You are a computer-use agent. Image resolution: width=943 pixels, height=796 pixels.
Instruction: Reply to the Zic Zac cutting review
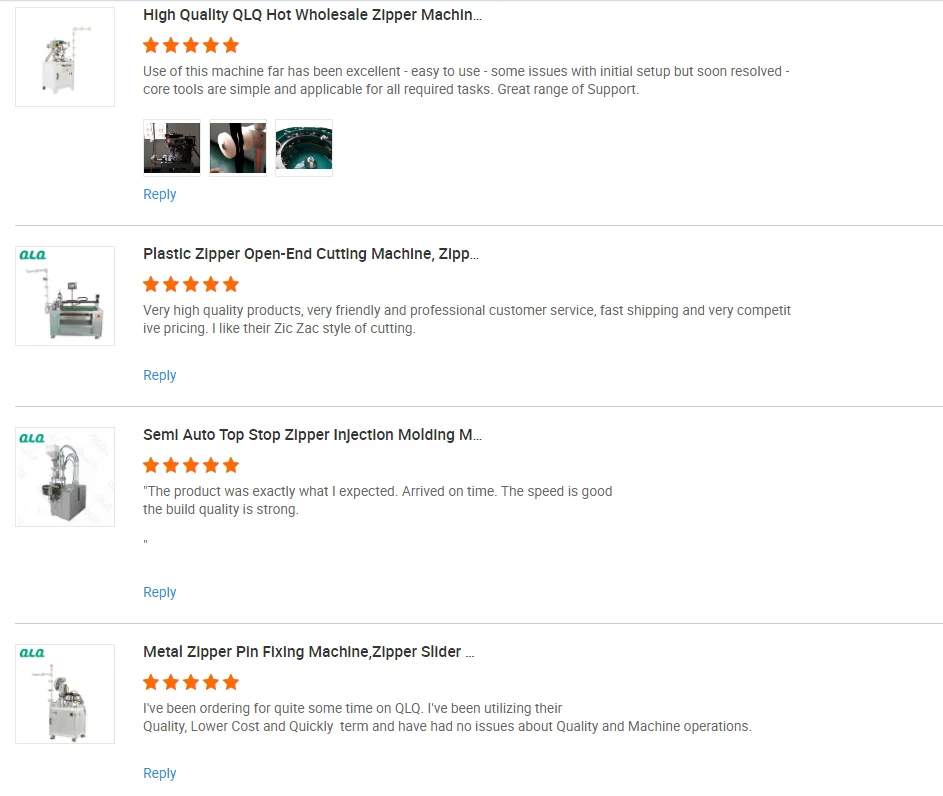point(160,375)
